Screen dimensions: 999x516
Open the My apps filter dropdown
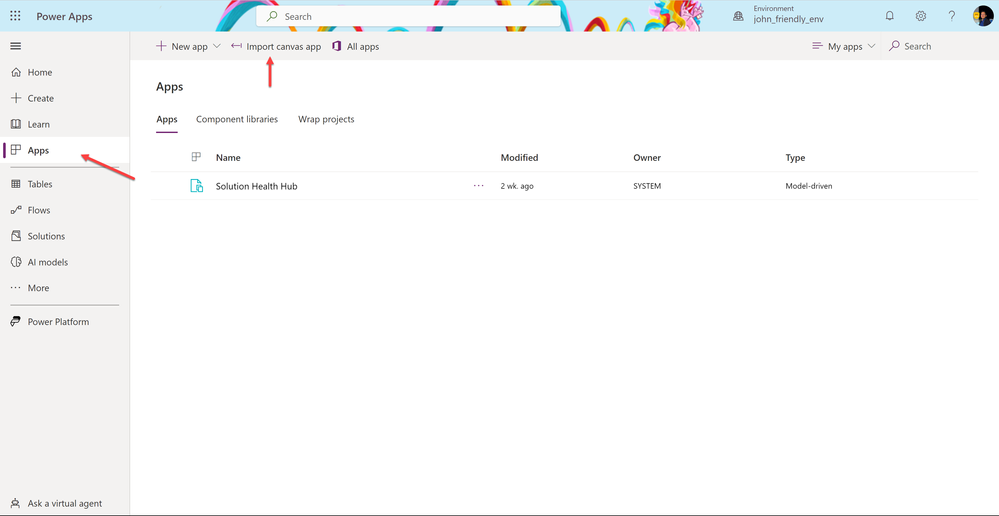pos(844,47)
